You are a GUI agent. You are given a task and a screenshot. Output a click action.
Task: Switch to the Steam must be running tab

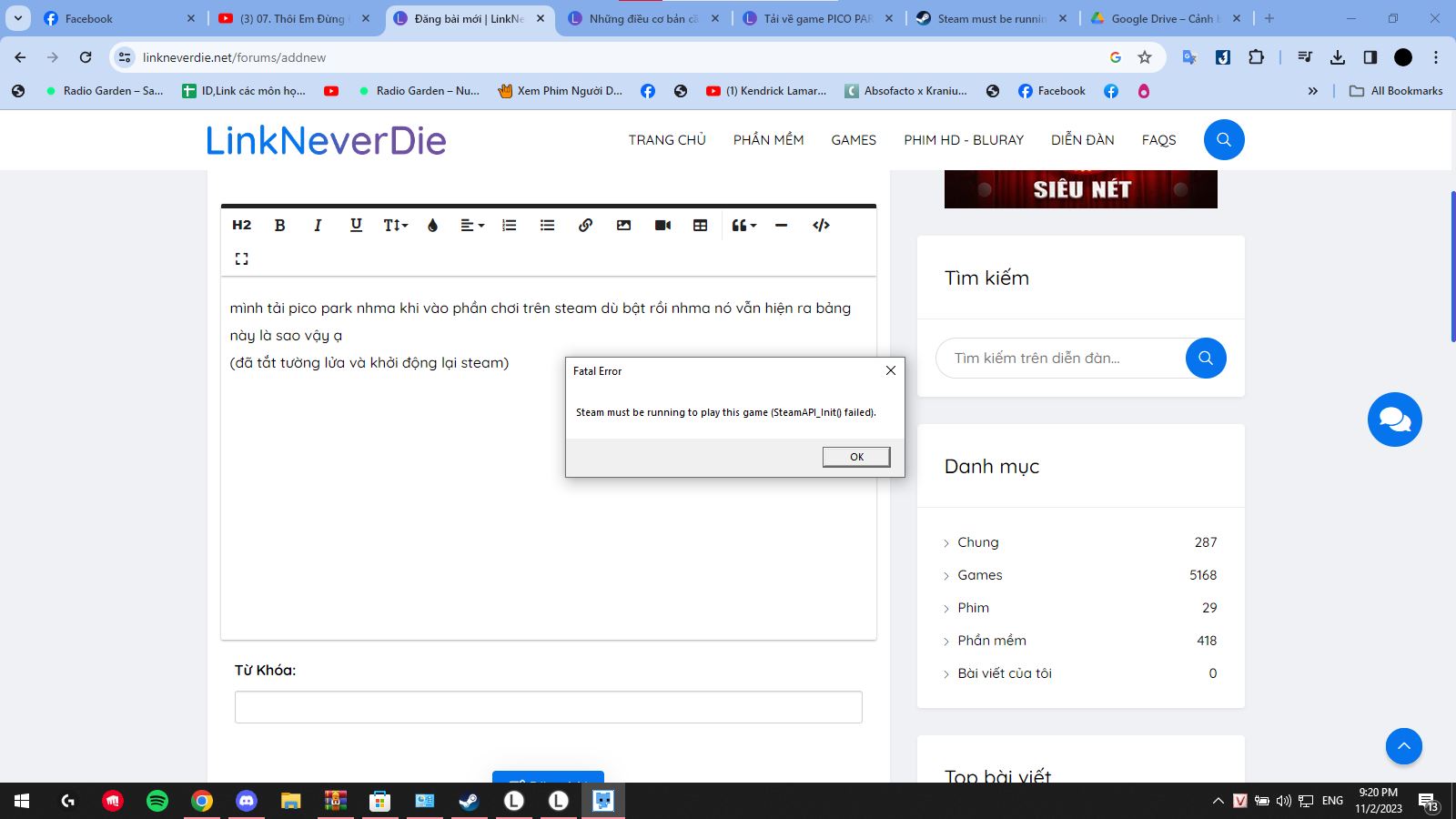click(x=991, y=18)
